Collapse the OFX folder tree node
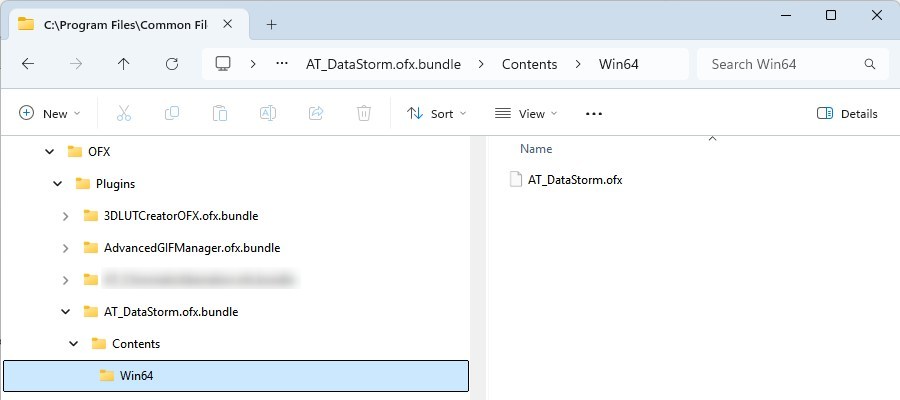Image resolution: width=900 pixels, height=400 pixels. point(50,152)
